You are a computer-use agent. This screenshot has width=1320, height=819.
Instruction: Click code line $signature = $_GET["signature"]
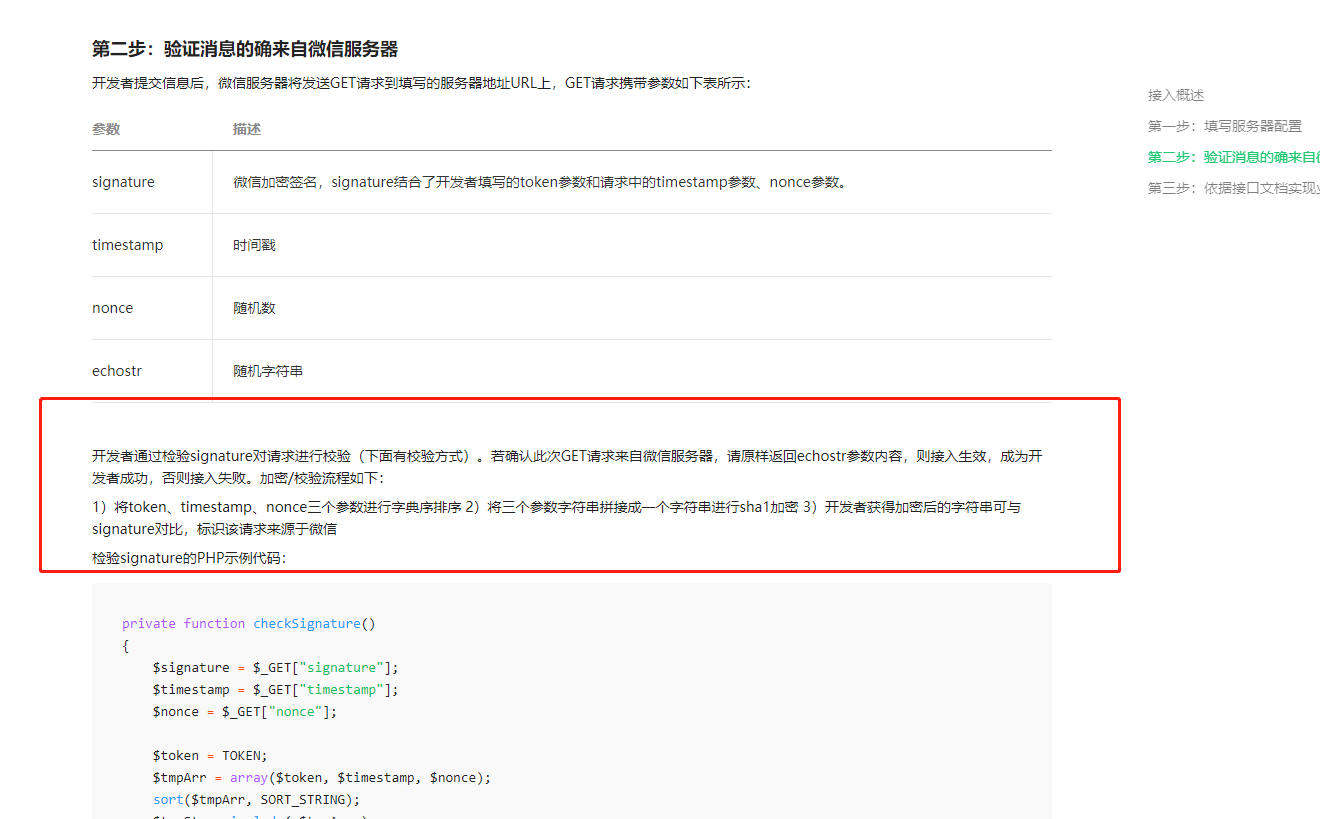point(276,668)
